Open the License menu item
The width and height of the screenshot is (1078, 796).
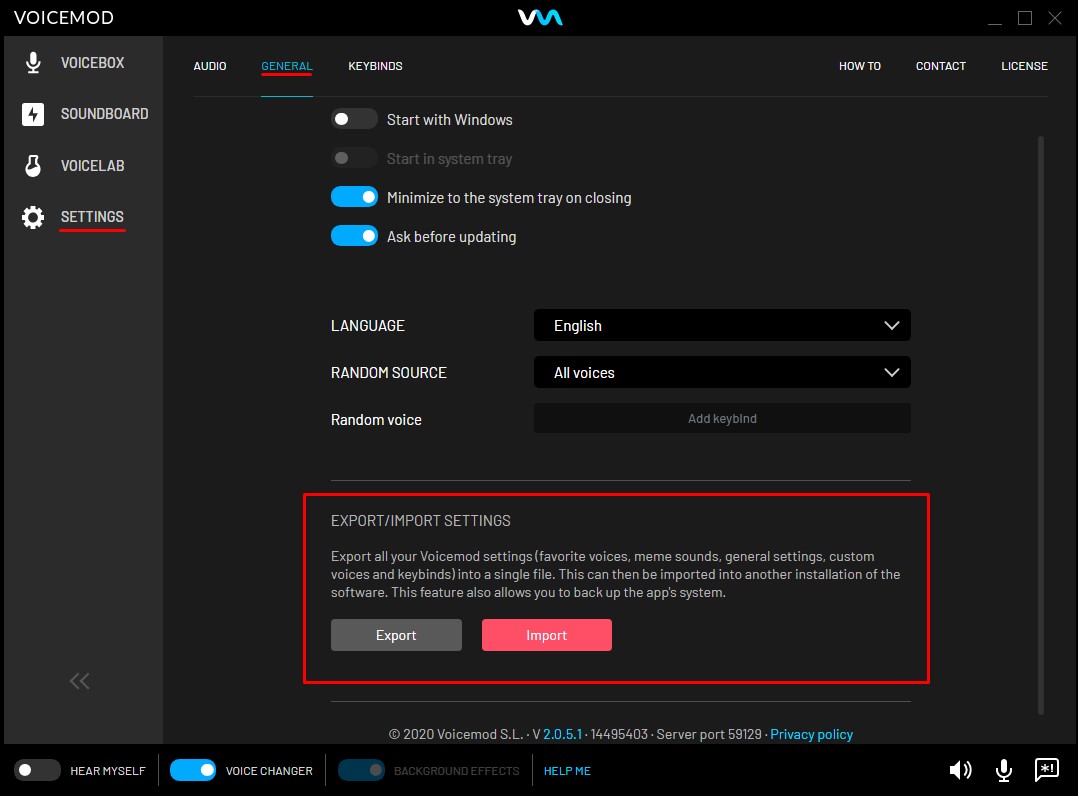coord(1024,66)
